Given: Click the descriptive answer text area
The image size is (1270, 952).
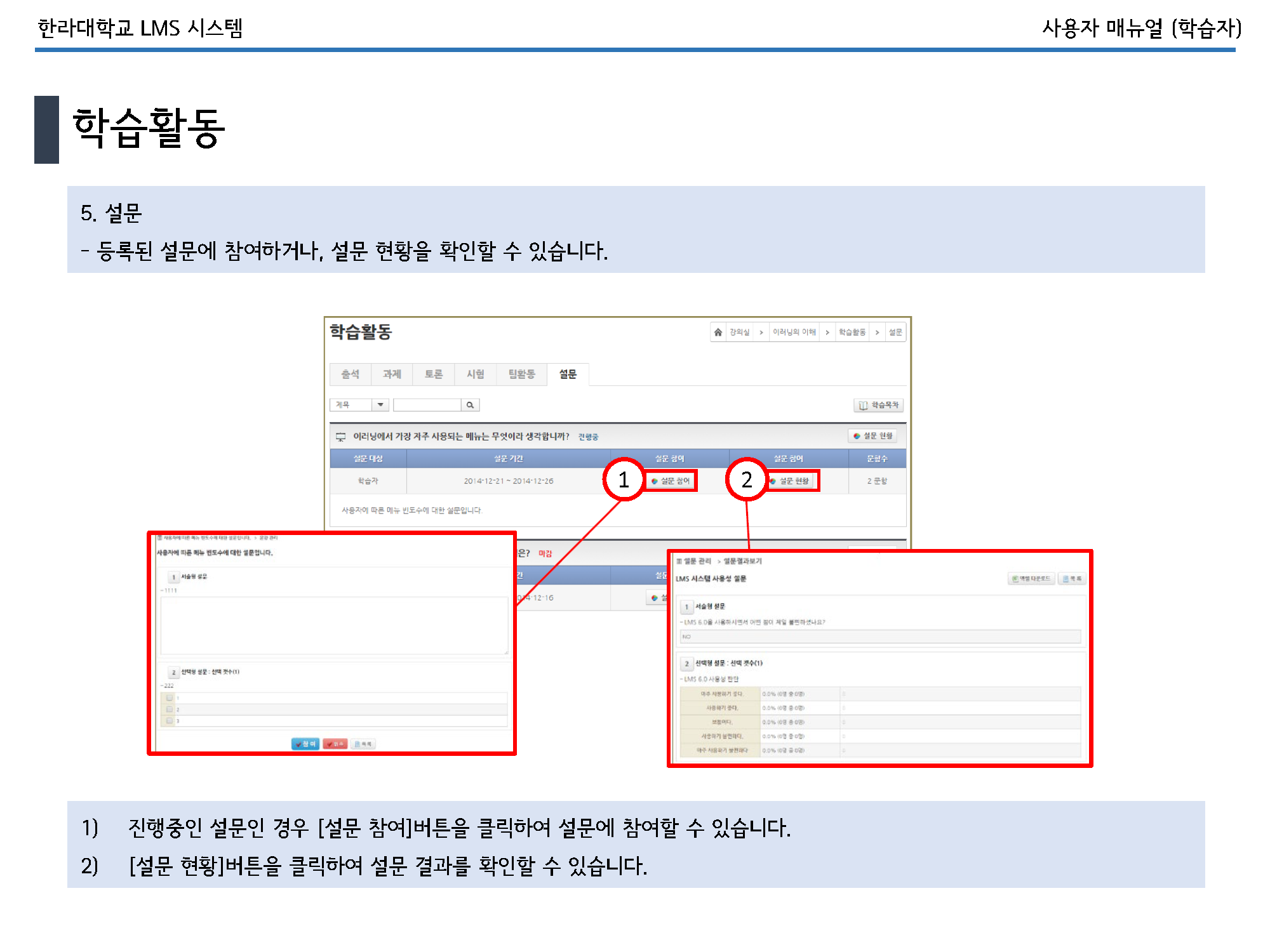Looking at the screenshot, I should [x=334, y=625].
